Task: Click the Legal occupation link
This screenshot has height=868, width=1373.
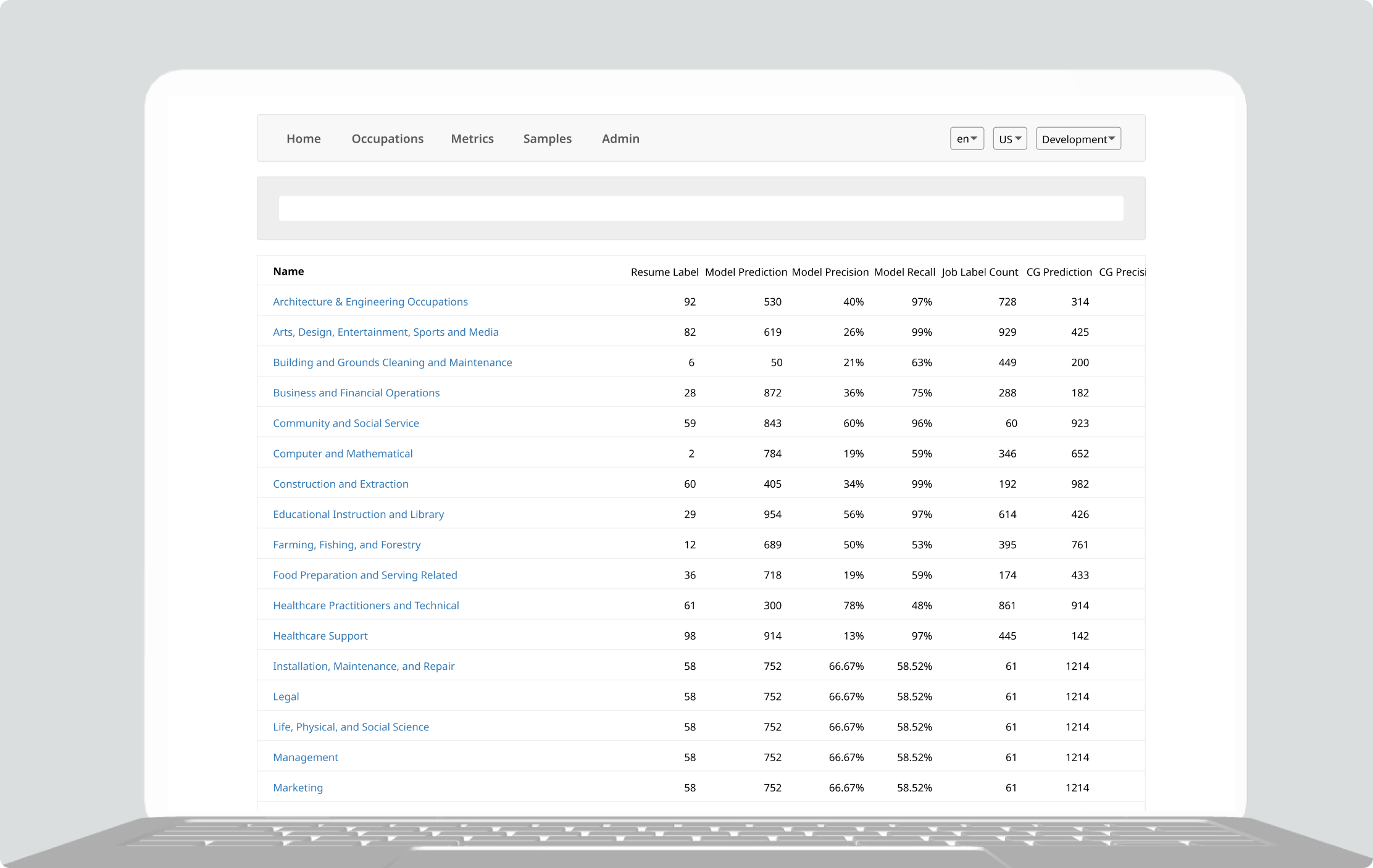Action: tap(286, 696)
